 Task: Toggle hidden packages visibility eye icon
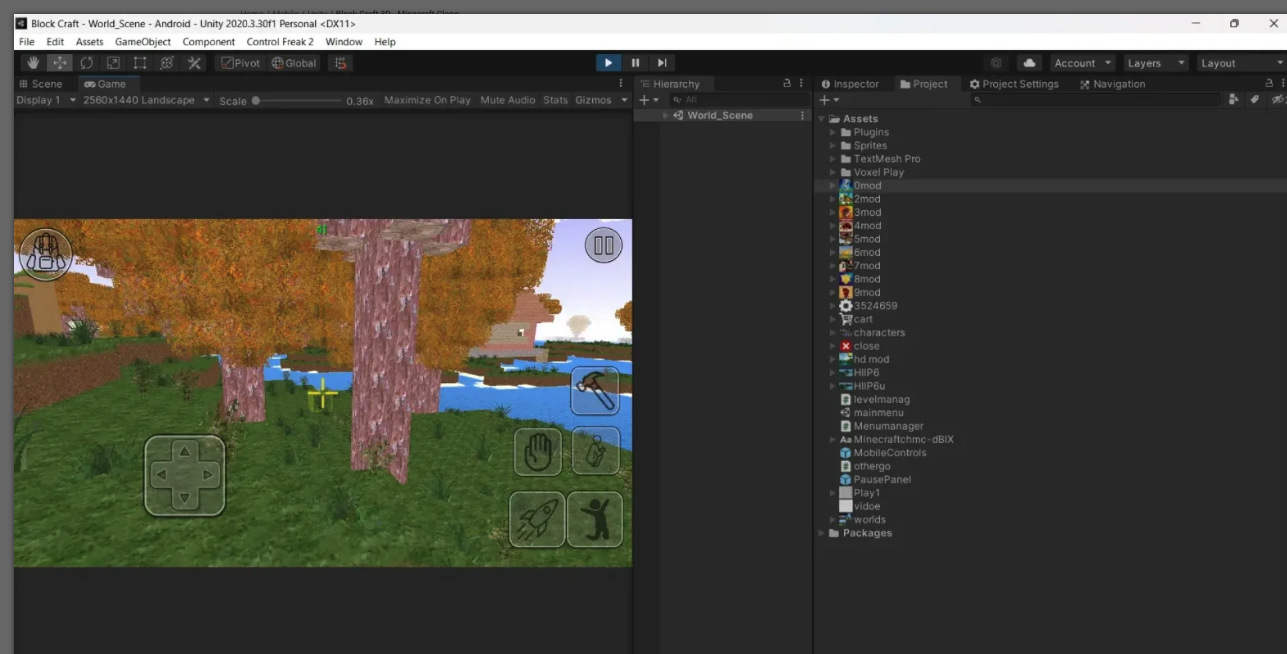point(1277,100)
